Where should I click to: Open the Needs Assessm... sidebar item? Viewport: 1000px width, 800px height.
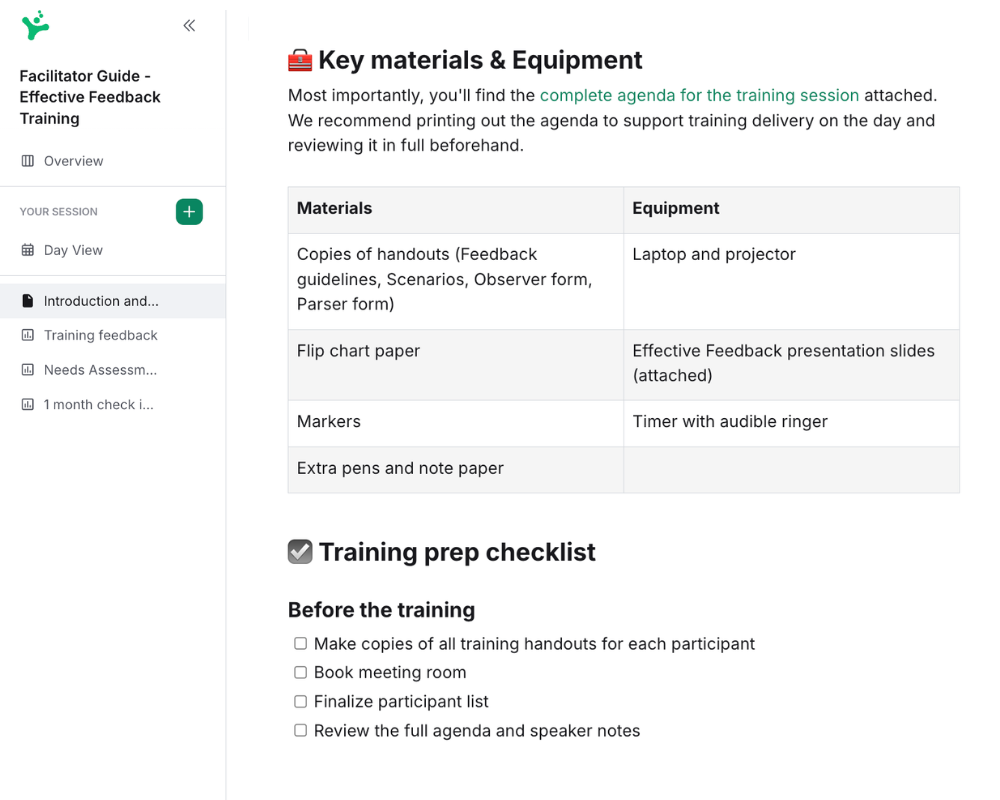[x=100, y=370]
